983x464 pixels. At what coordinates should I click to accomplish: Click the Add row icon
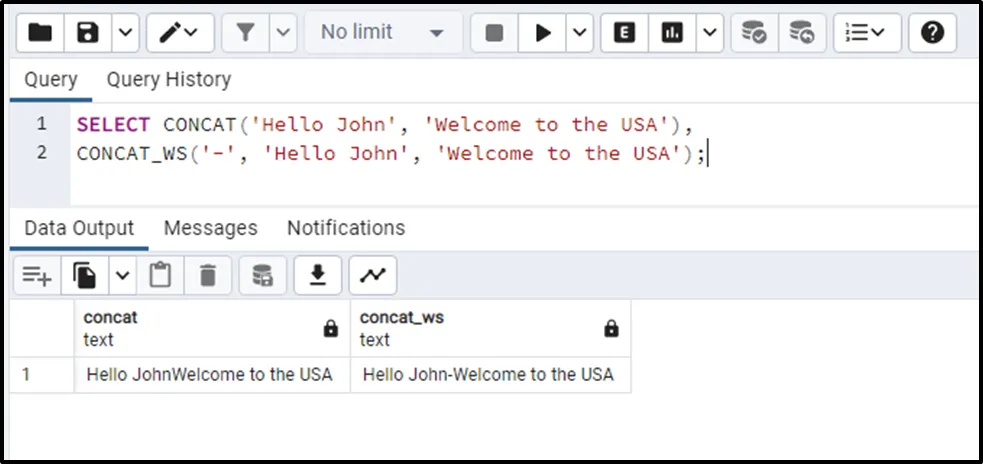pyautogui.click(x=37, y=275)
